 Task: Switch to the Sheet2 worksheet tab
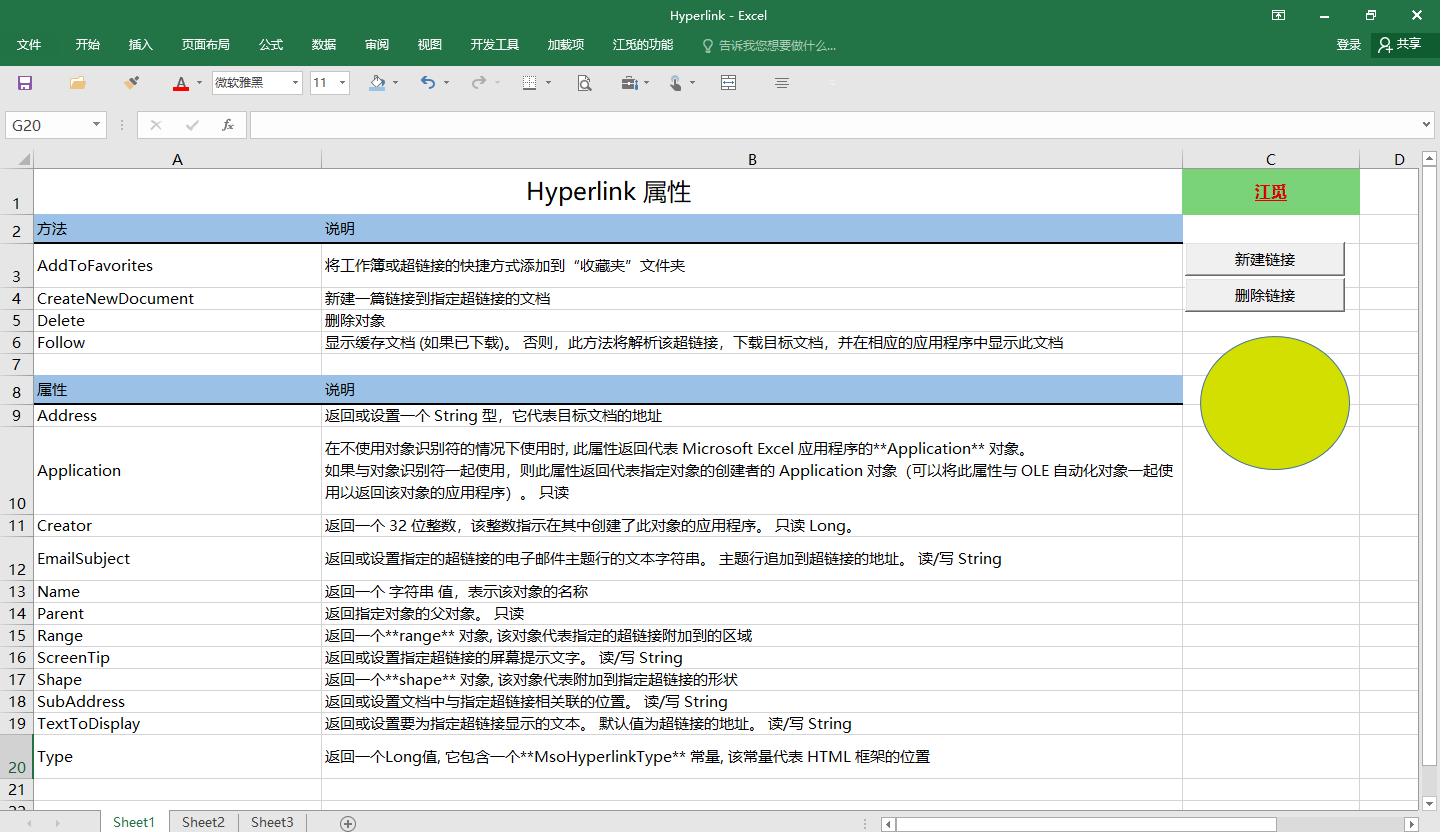(203, 821)
